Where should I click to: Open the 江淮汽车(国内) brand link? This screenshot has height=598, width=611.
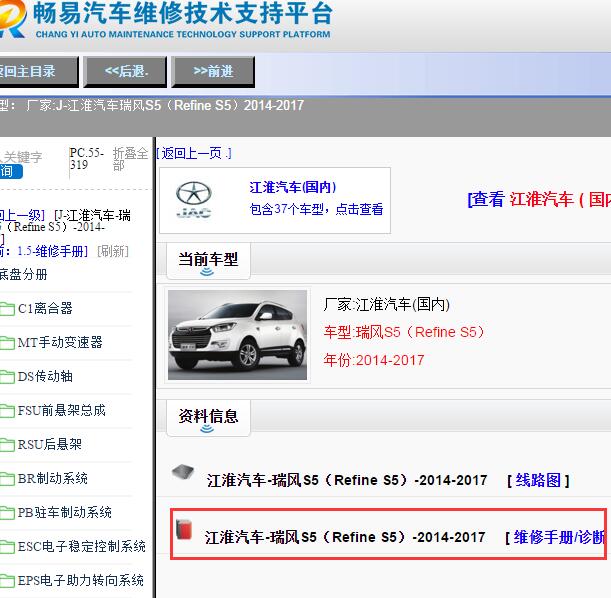point(293,187)
